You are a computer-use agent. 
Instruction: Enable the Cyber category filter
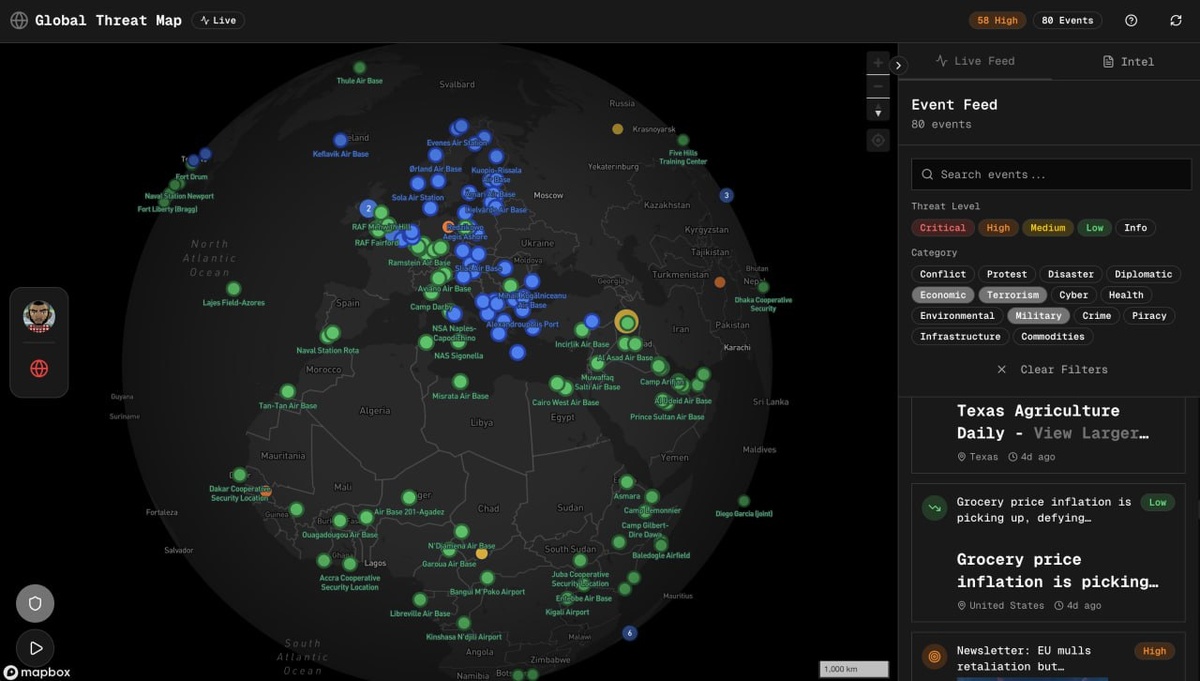(x=1073, y=295)
